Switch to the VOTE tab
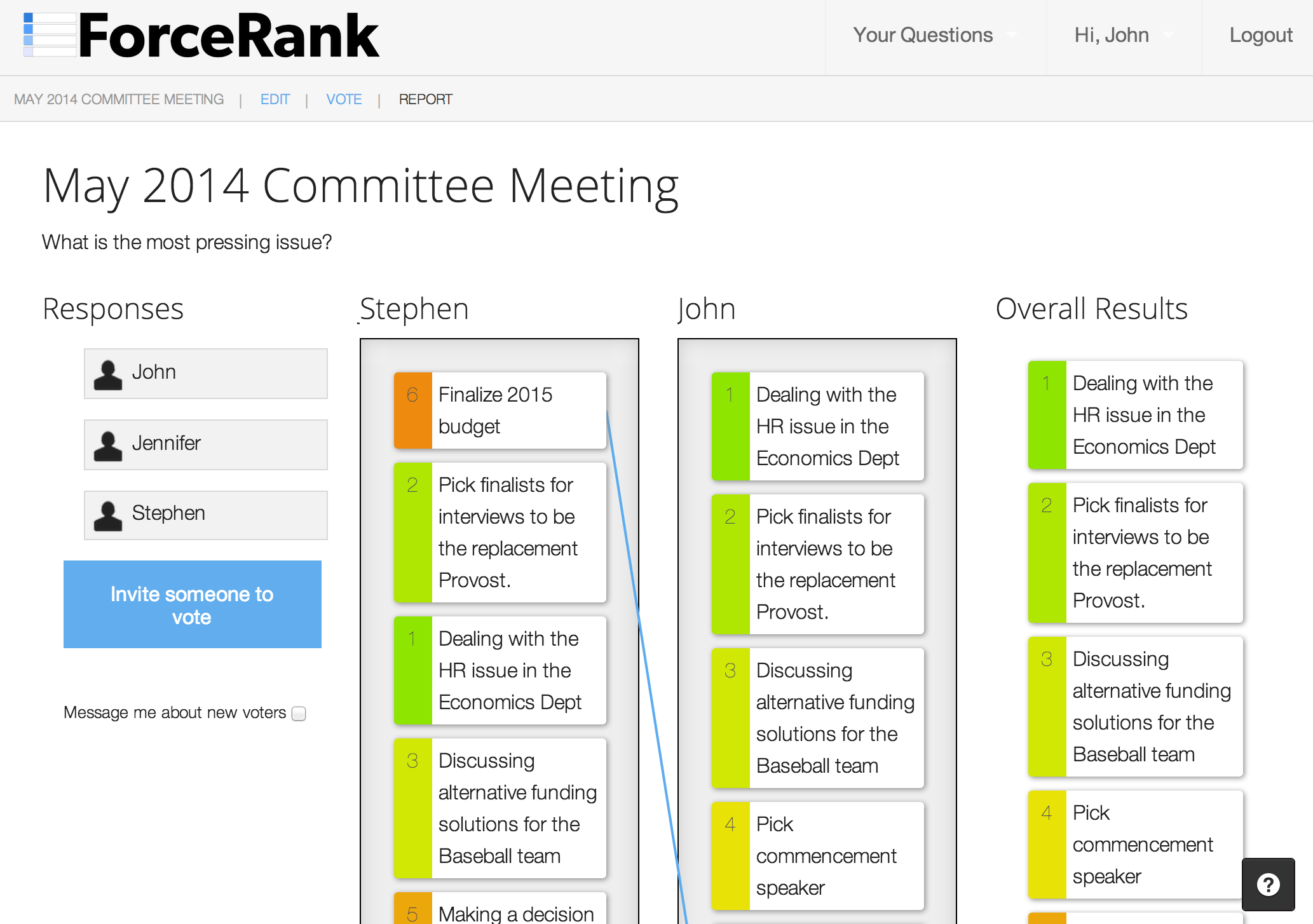This screenshot has height=924, width=1313. [344, 100]
